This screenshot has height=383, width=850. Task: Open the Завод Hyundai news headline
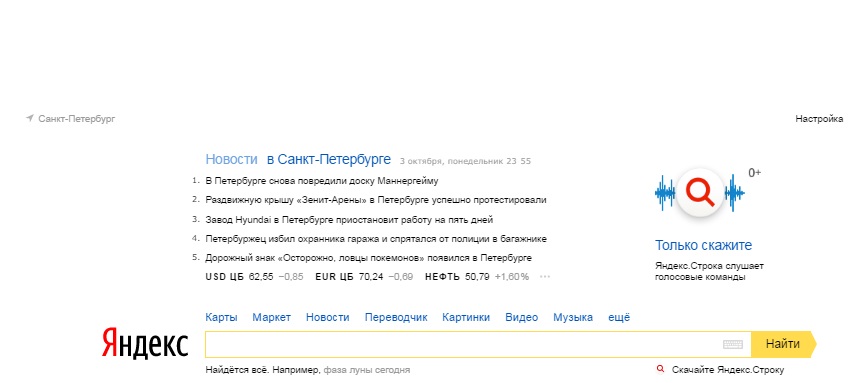[349, 220]
